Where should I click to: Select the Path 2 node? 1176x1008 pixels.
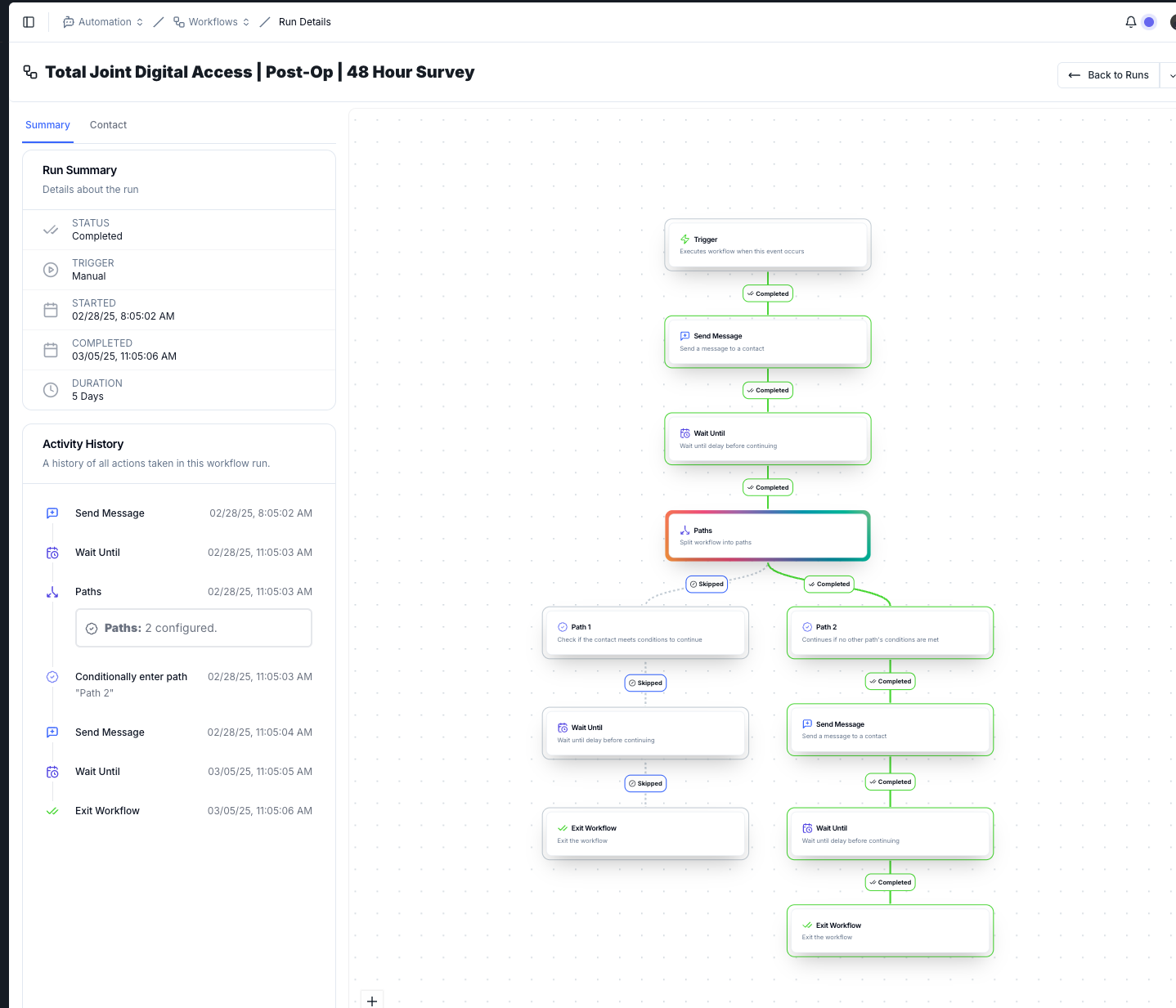tap(890, 633)
